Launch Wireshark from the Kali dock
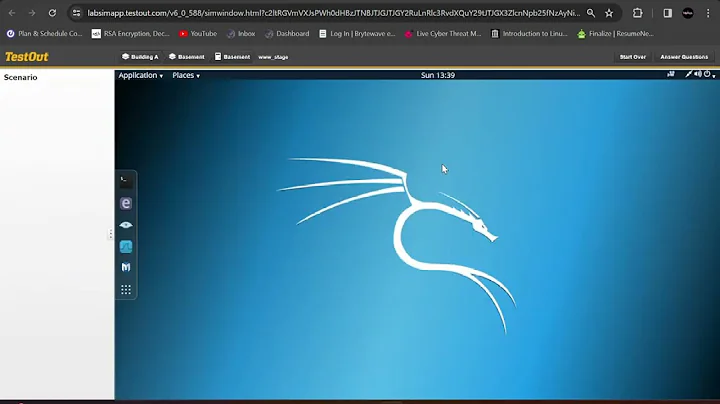This screenshot has height=404, width=720. 126,247
